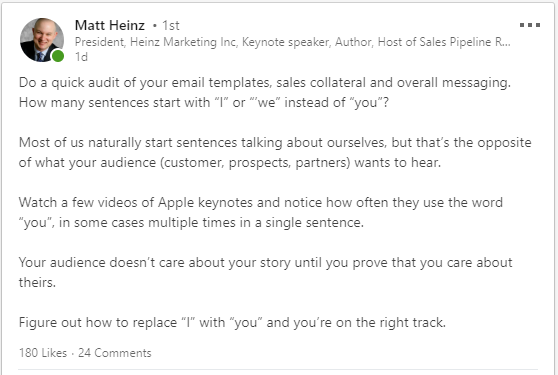Select the line starting 'Most of us naturally'
558x375 pixels.
[x=275, y=142]
